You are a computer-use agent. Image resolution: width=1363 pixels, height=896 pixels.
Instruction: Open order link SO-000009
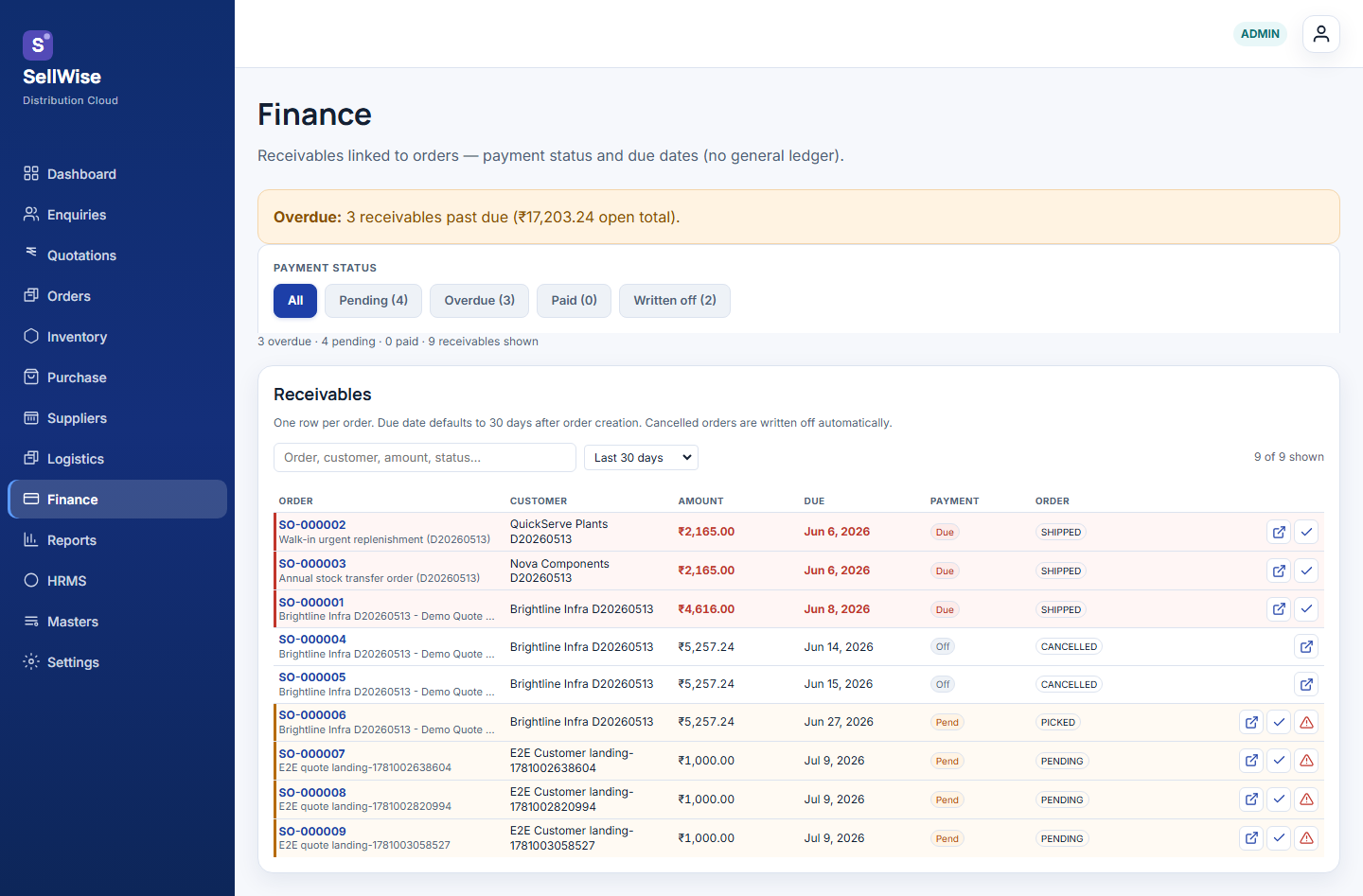[x=312, y=832]
